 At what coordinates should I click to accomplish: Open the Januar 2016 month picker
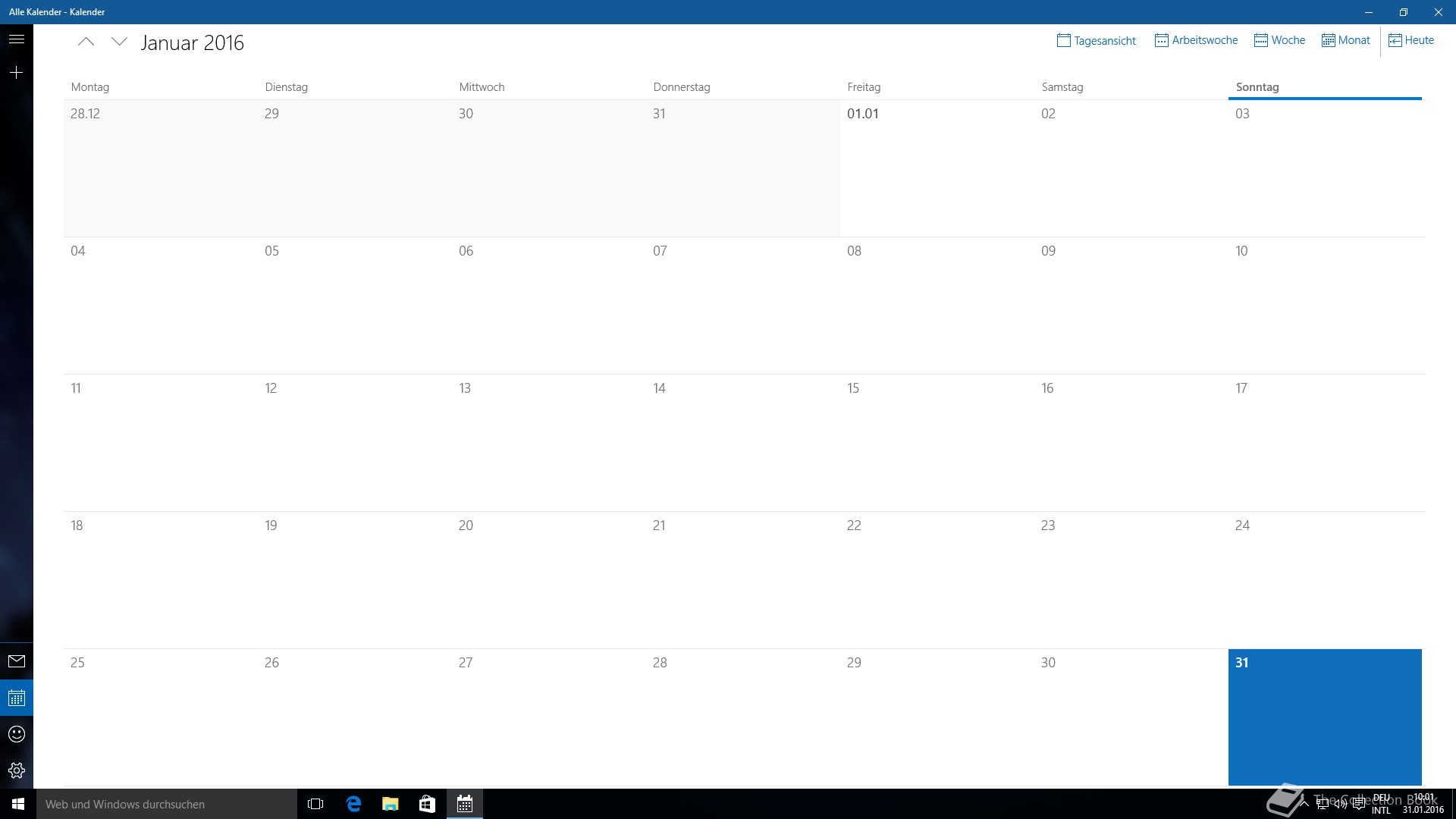(193, 42)
